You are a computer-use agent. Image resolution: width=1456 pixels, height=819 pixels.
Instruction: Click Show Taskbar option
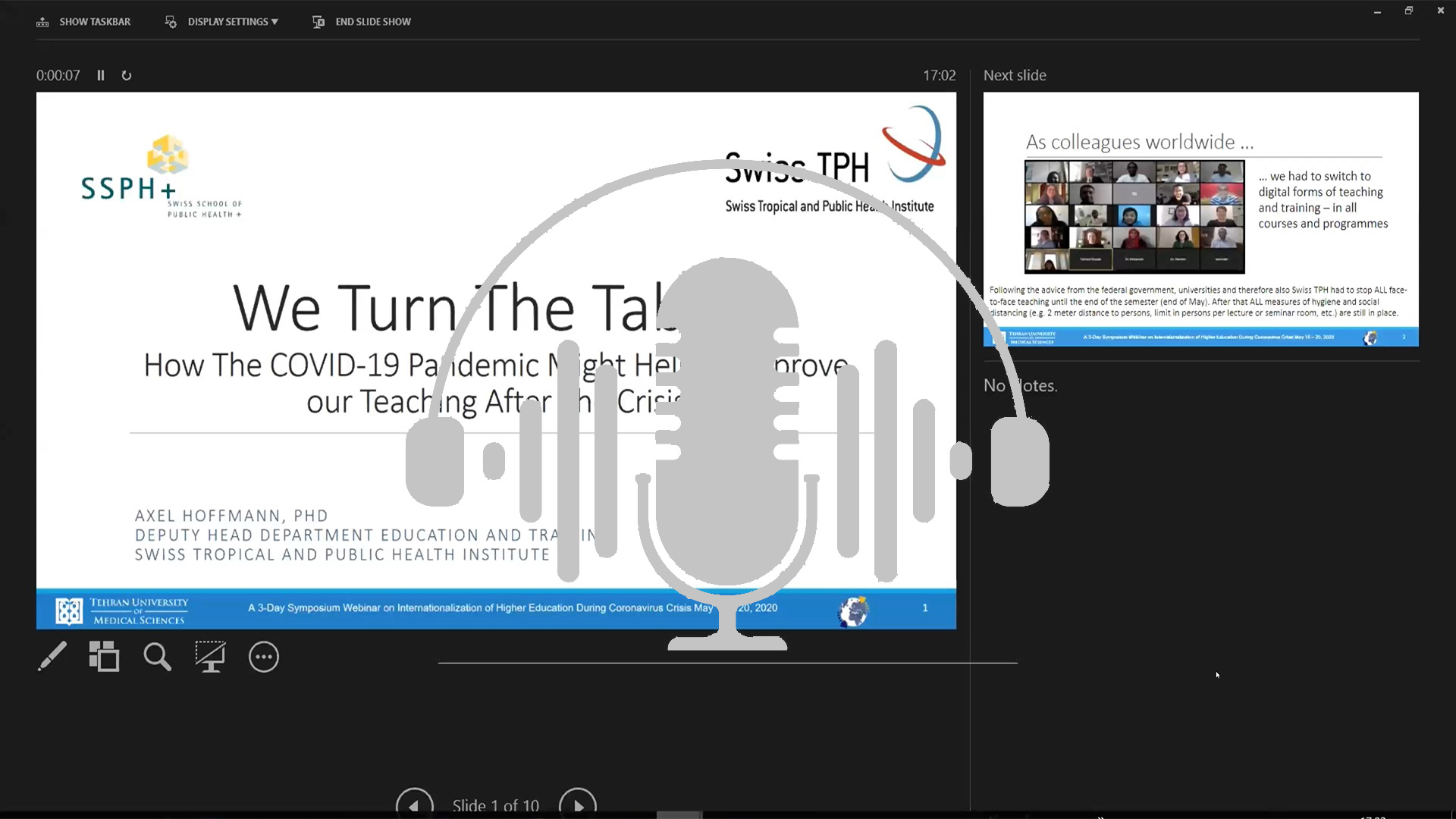coord(95,22)
